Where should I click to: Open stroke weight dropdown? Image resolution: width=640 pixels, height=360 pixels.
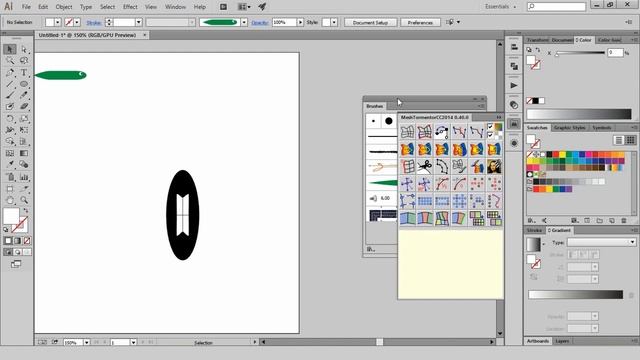(139, 22)
